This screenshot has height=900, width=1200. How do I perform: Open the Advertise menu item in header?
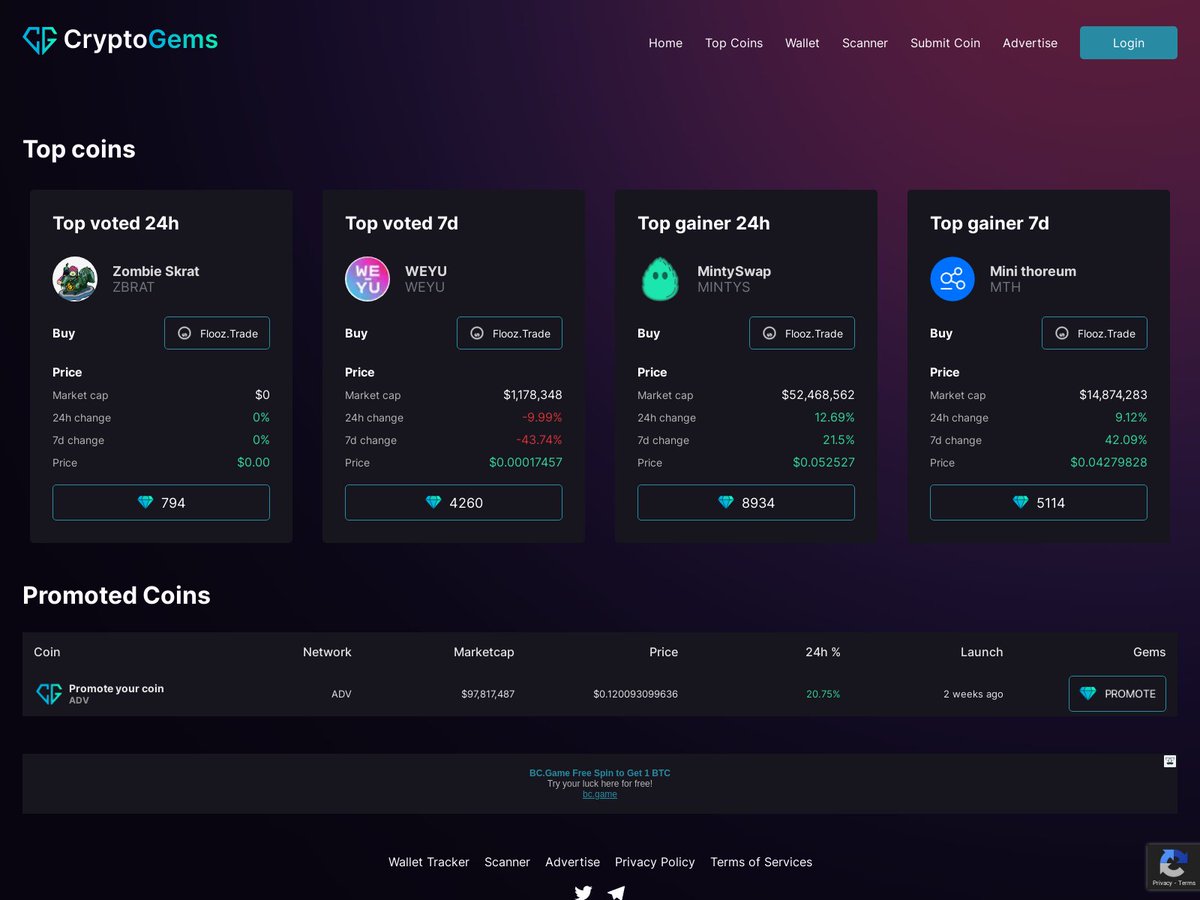(1030, 43)
